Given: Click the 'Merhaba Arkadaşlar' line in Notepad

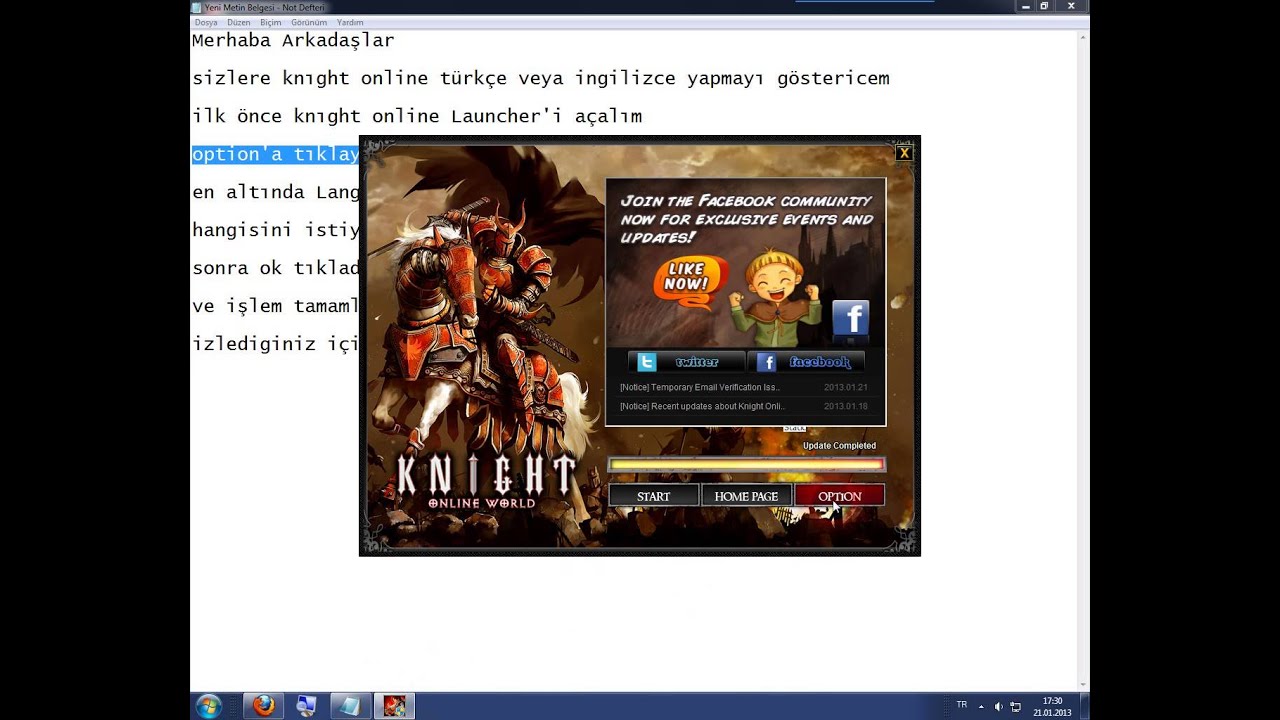Looking at the screenshot, I should (x=293, y=41).
